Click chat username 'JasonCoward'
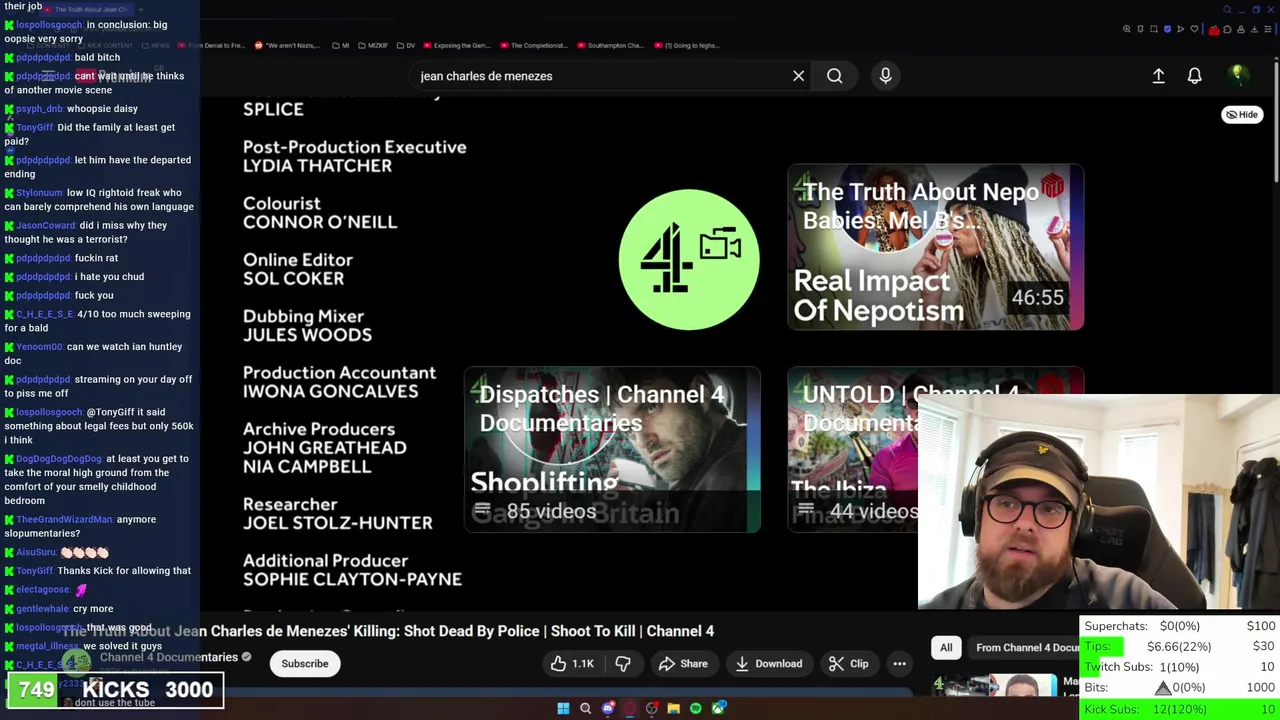 pos(46,225)
